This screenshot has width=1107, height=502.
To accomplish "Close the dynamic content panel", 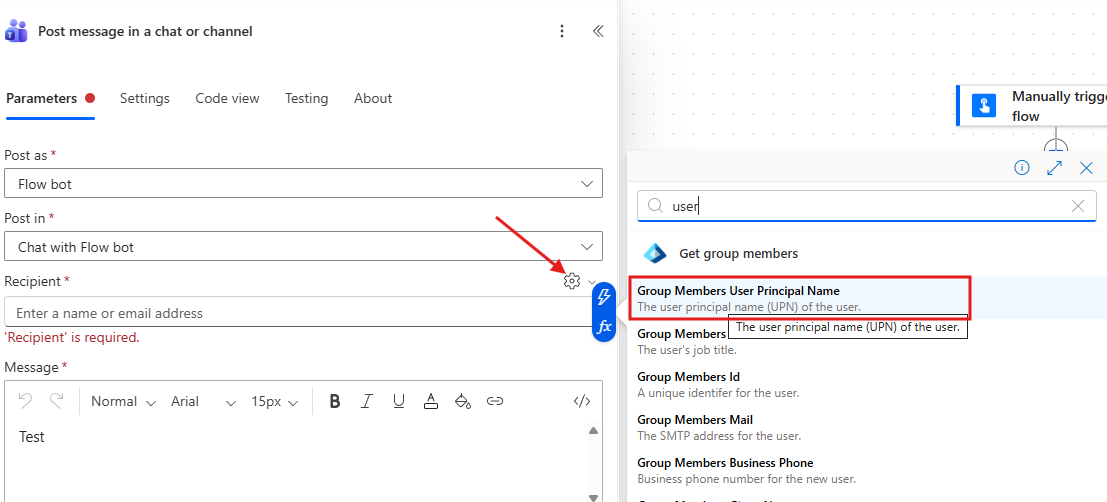I will click(1087, 168).
